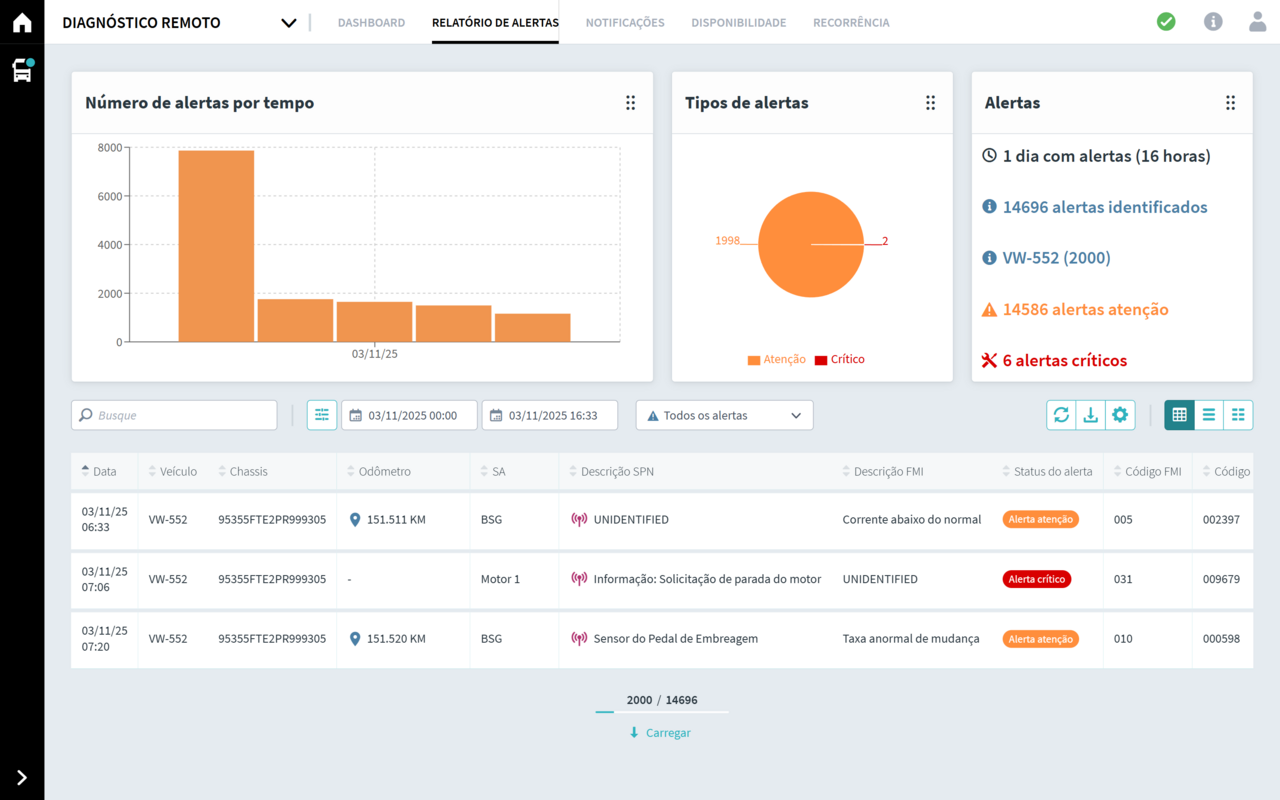Open the Disponibilidade tab
The image size is (1280, 800).
tap(738, 23)
